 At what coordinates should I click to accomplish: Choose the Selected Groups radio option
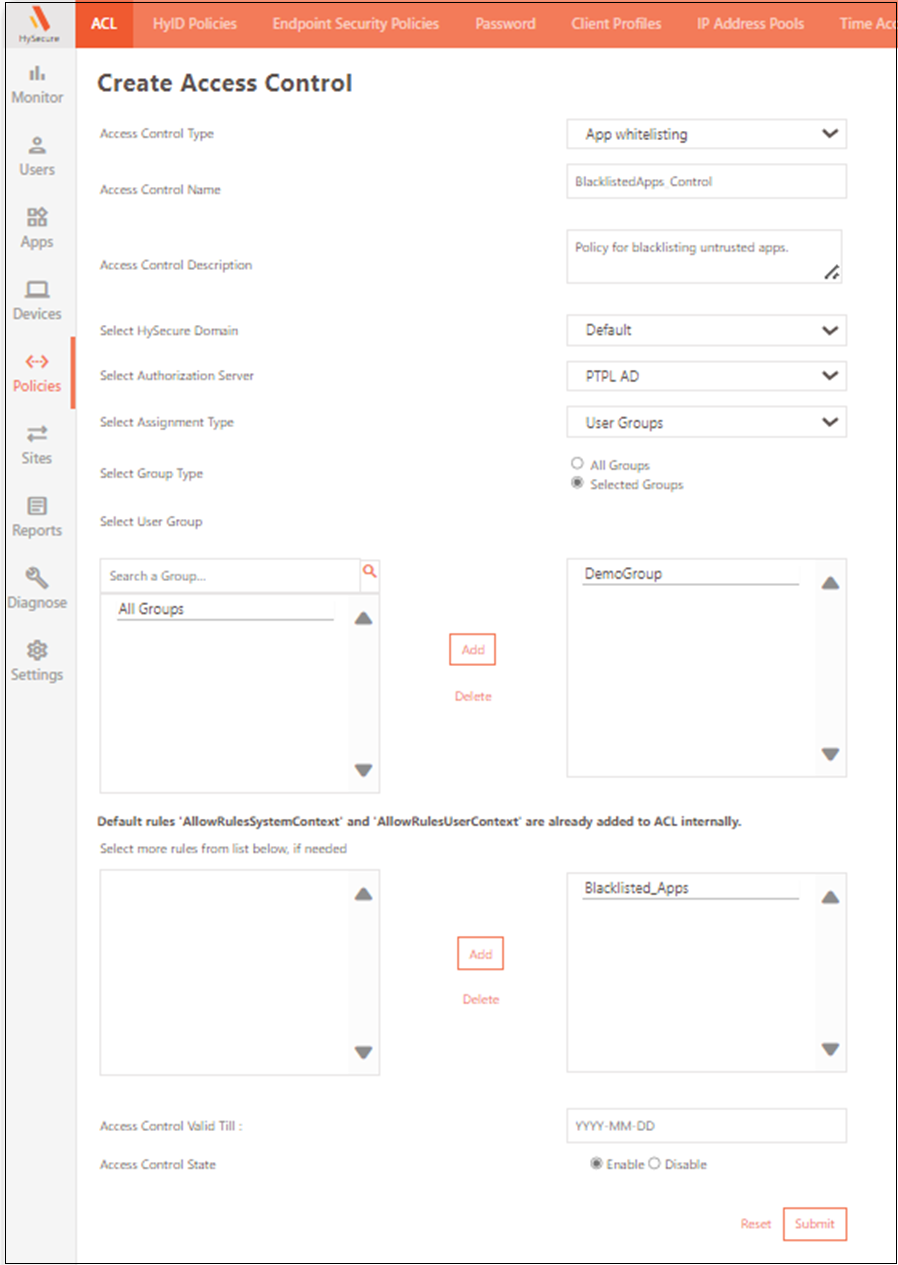(577, 483)
